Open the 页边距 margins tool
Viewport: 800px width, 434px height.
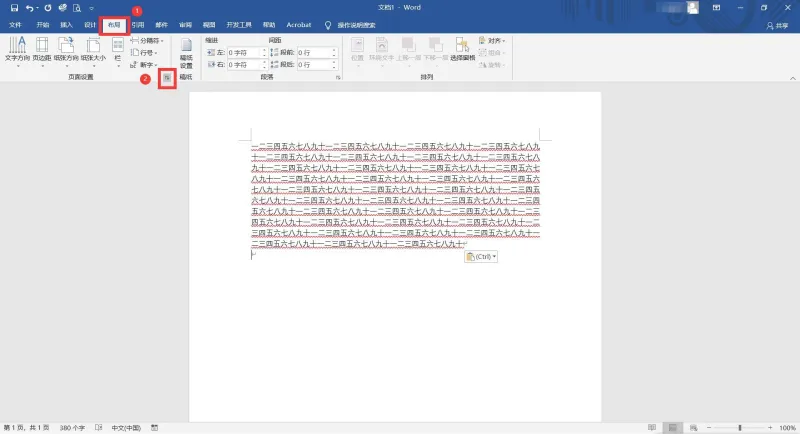[42, 50]
